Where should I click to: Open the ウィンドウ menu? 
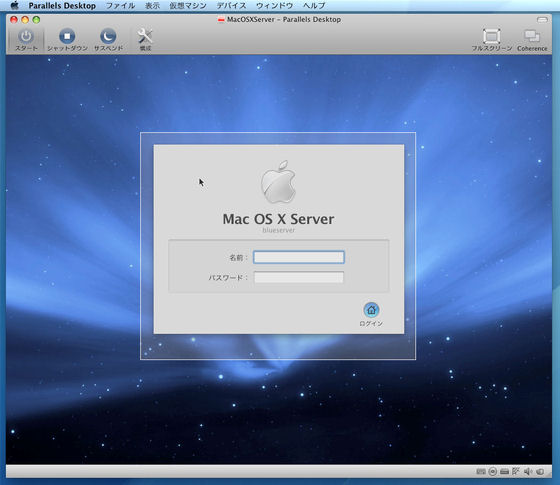point(275,6)
